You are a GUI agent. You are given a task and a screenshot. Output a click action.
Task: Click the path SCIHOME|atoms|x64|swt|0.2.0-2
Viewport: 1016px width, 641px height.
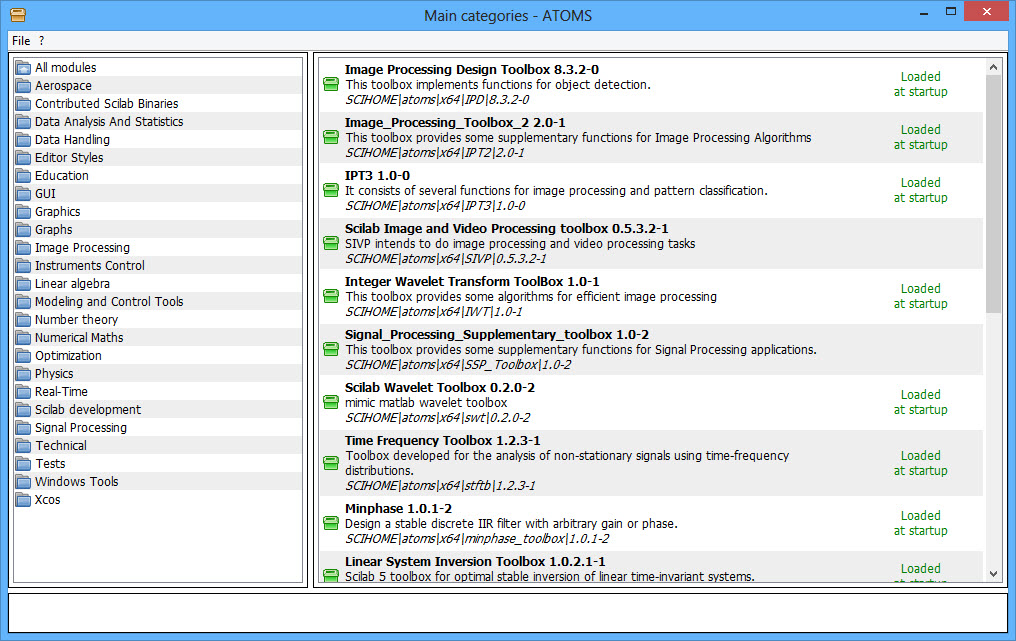[438, 418]
